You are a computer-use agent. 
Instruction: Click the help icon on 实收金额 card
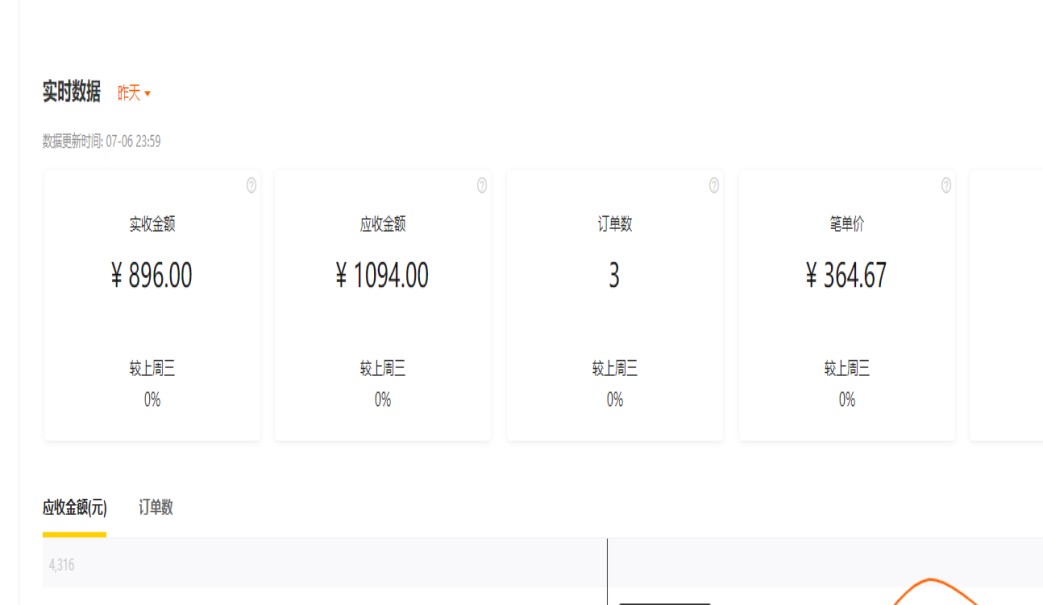pos(251,185)
